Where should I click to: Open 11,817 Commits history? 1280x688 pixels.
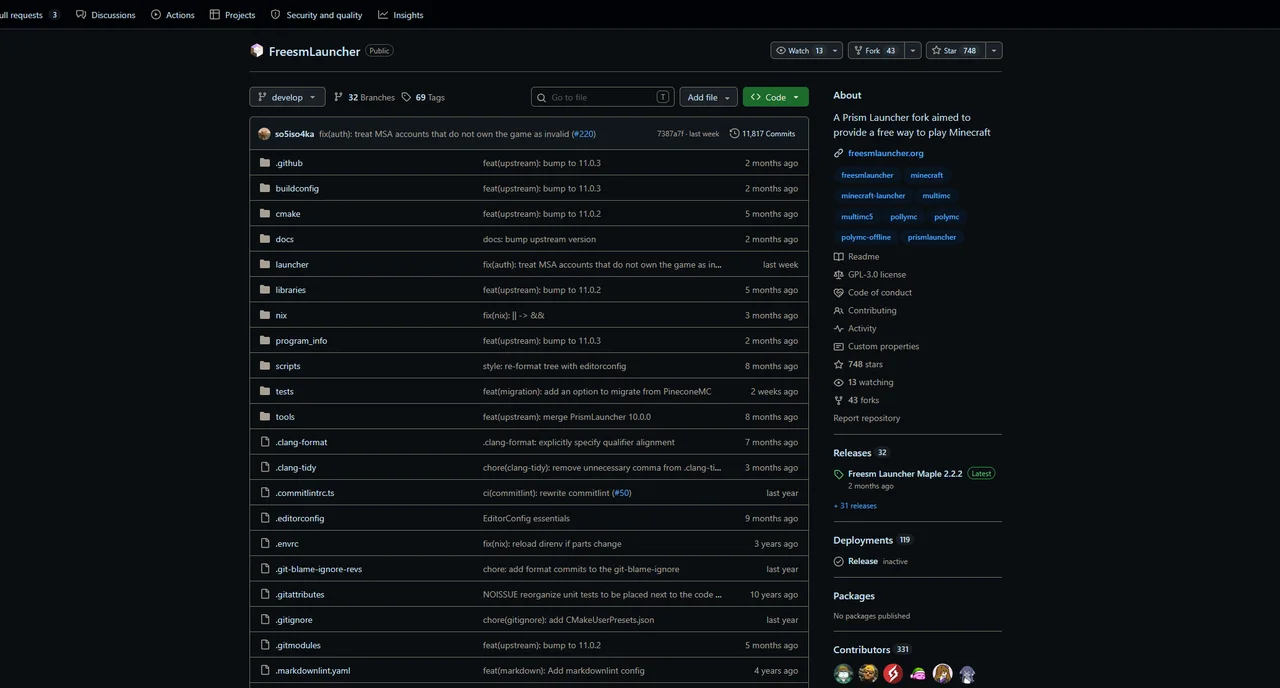pos(762,134)
